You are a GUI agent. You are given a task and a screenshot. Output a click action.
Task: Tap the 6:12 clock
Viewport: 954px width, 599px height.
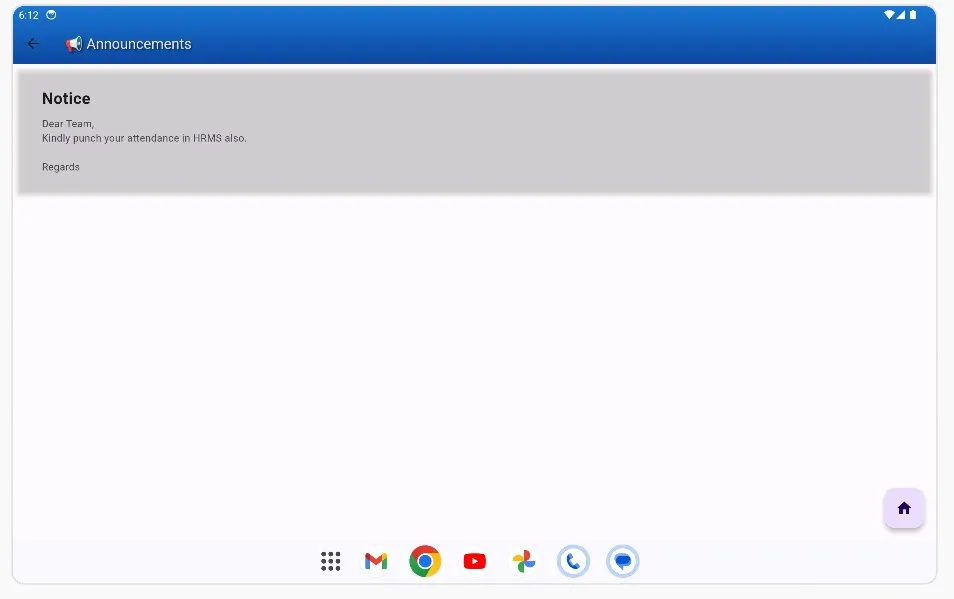[29, 15]
